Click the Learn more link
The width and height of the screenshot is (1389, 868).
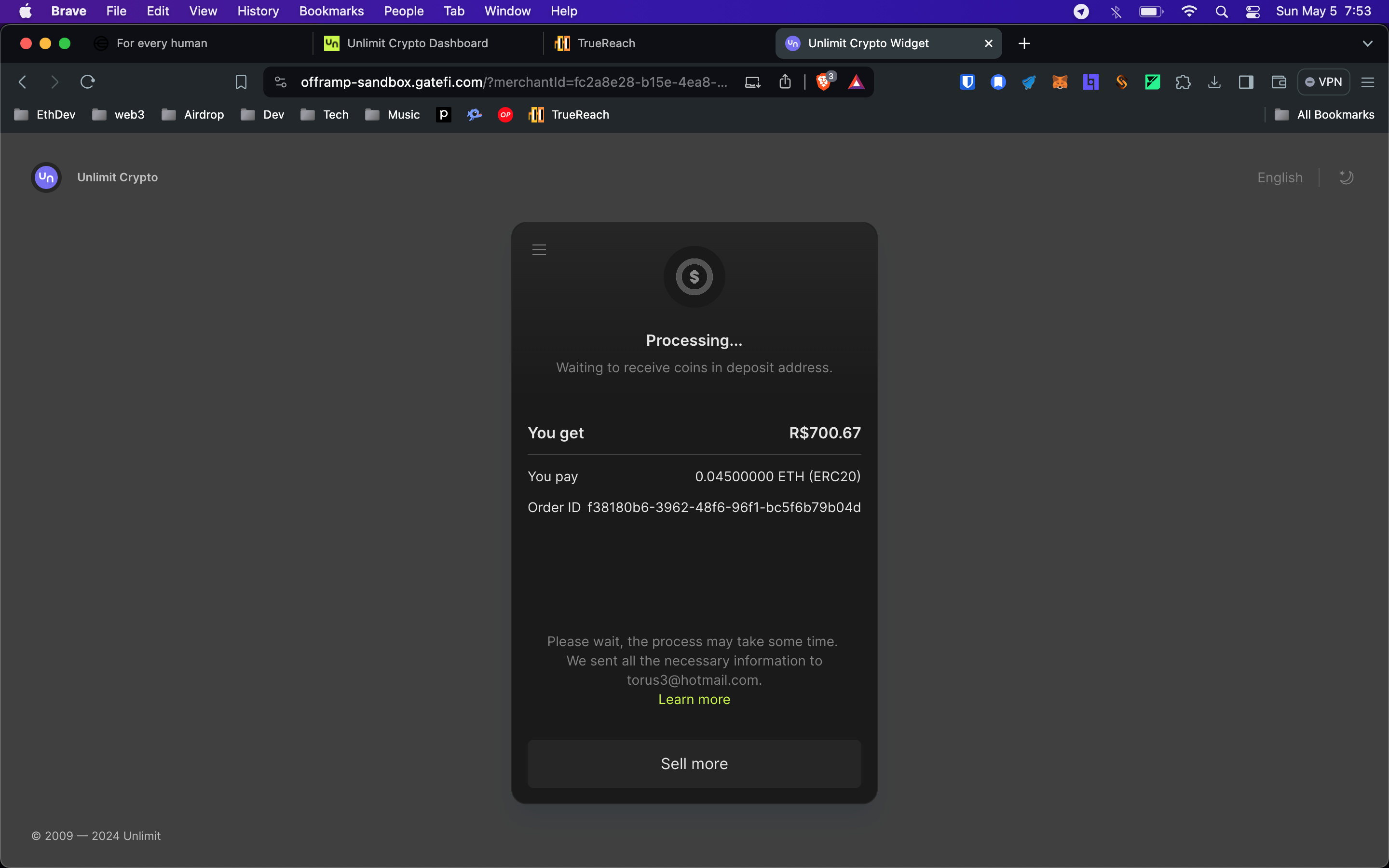694,698
